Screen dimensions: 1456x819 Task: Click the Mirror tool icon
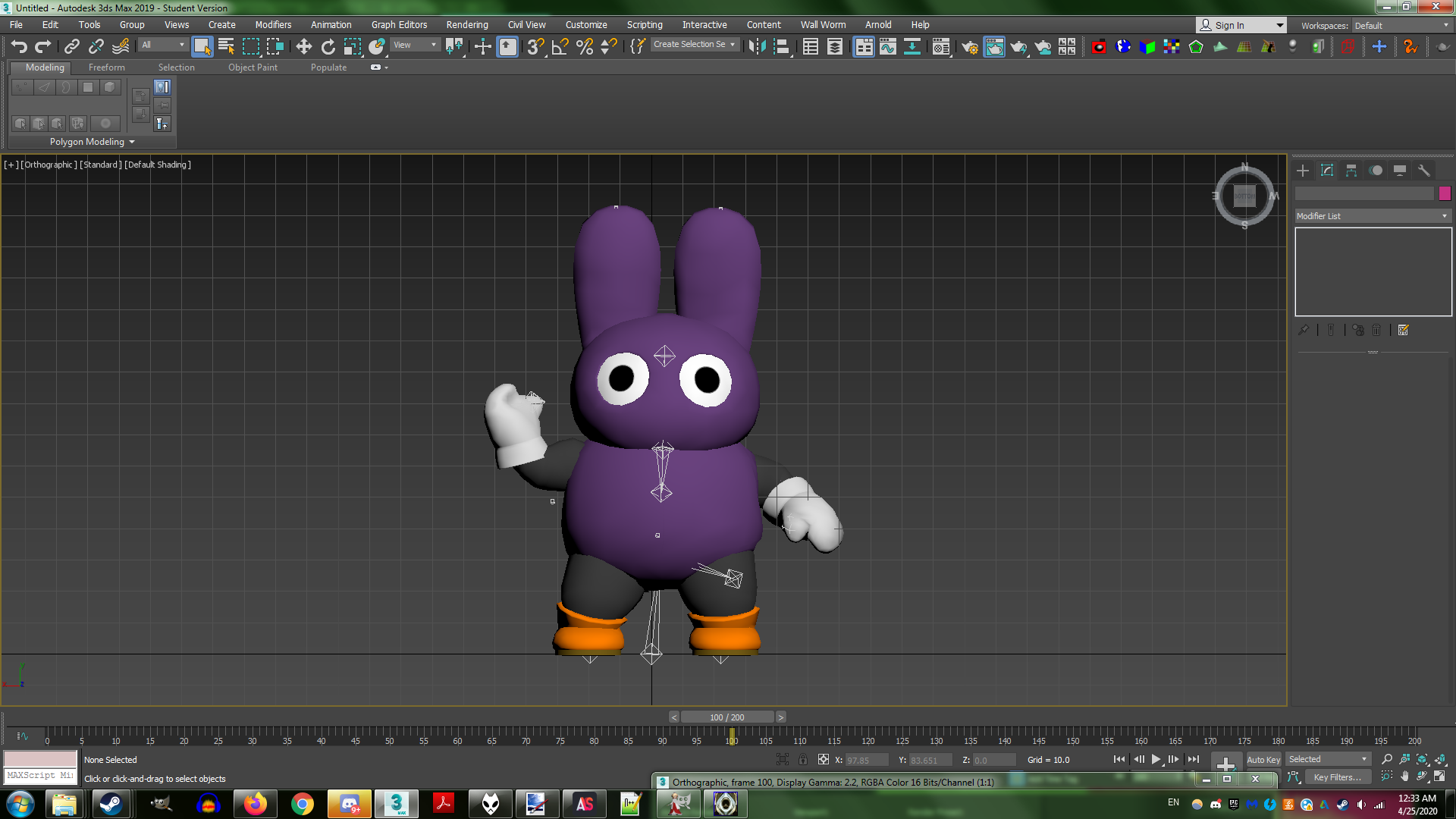coord(758,47)
